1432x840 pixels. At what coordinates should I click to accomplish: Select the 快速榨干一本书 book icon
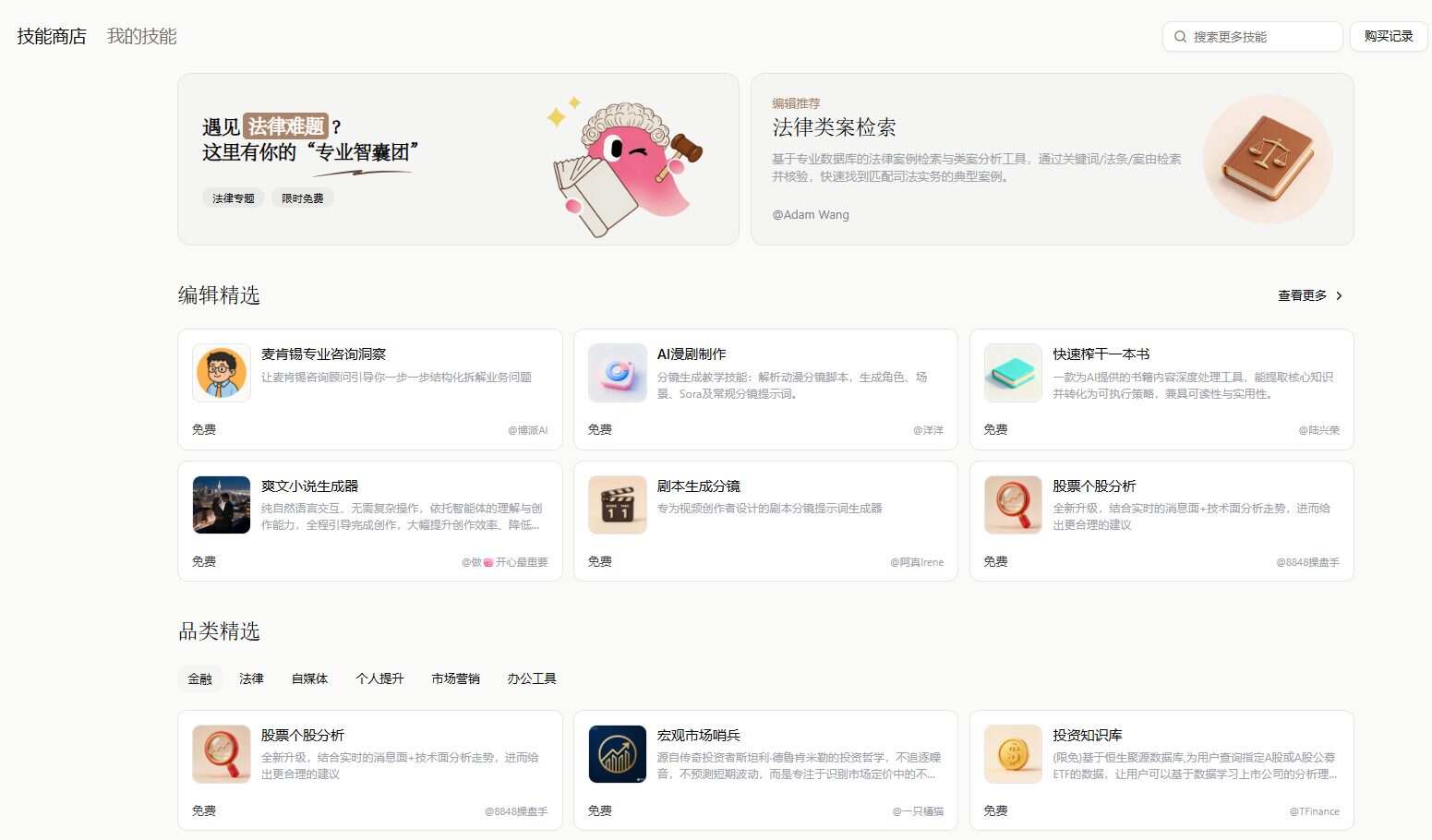[1012, 373]
